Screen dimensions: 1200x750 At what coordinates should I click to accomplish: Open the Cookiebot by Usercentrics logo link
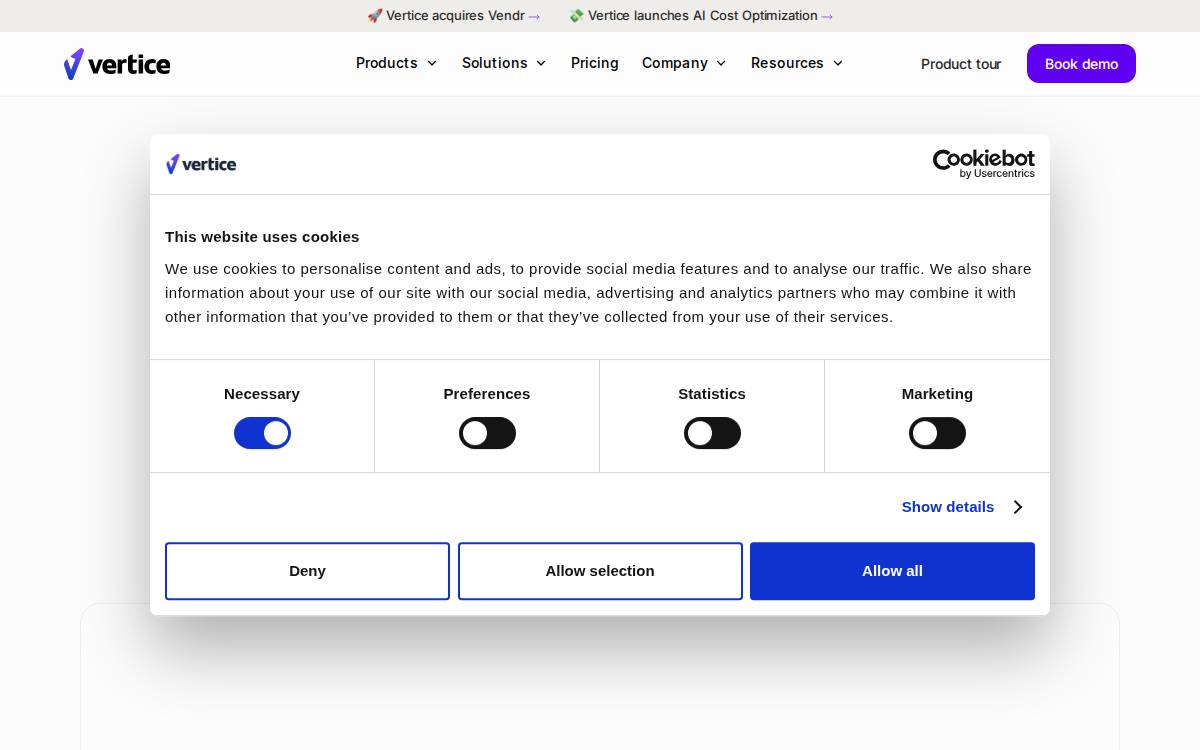[984, 164]
